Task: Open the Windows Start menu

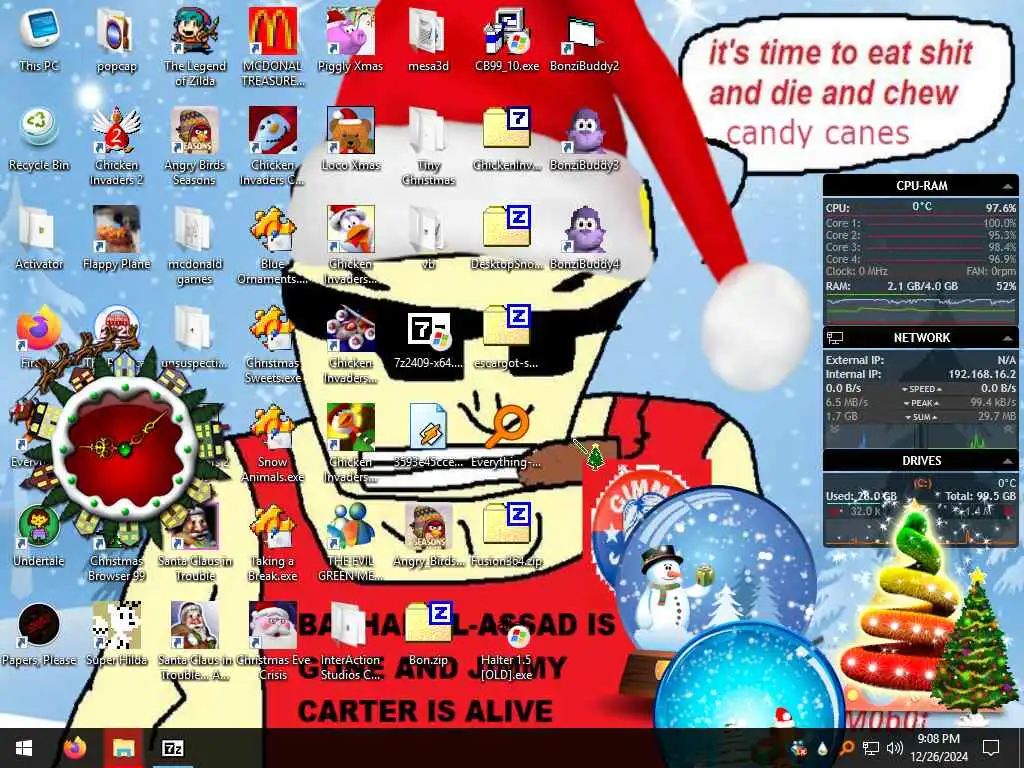Action: pyautogui.click(x=24, y=748)
